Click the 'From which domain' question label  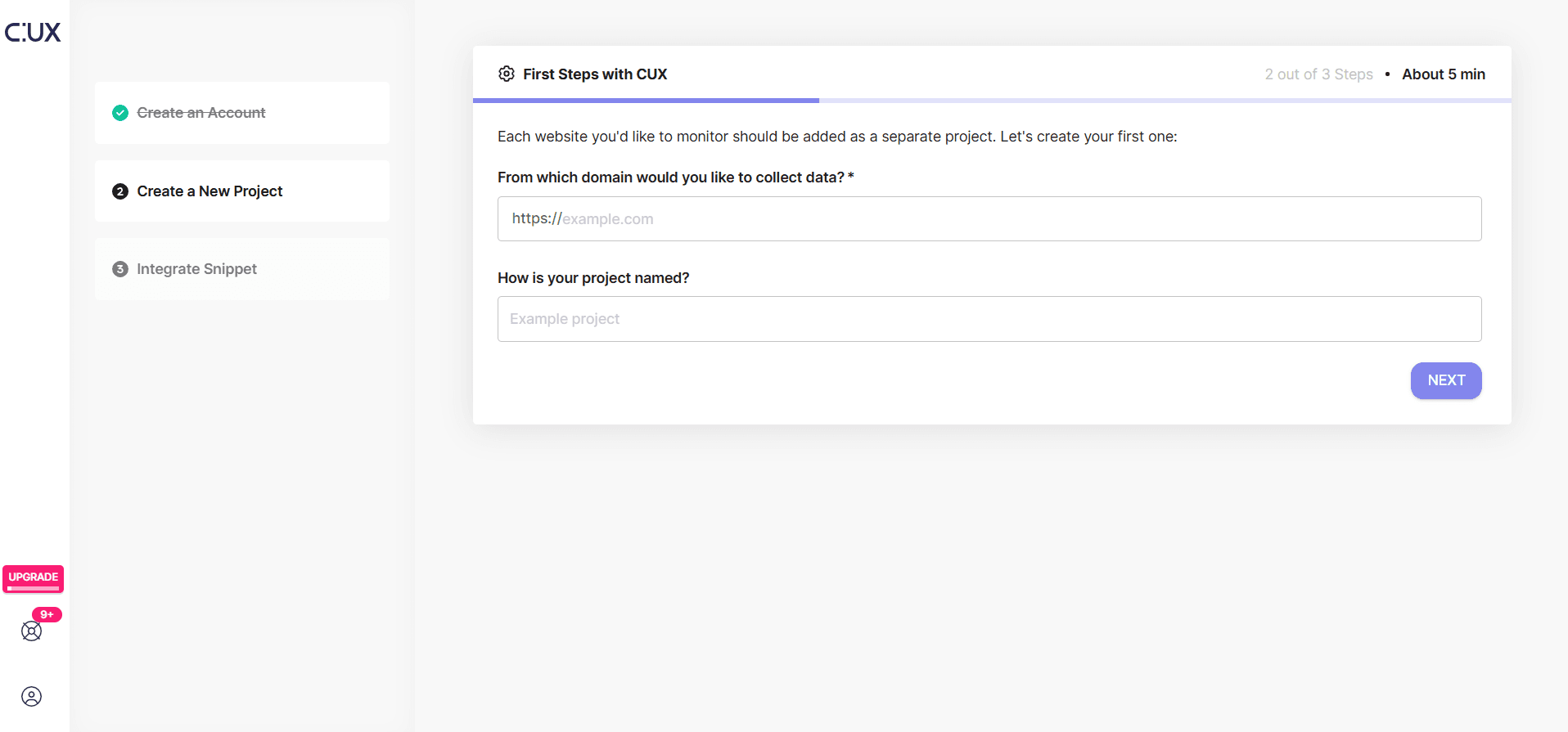click(x=675, y=177)
